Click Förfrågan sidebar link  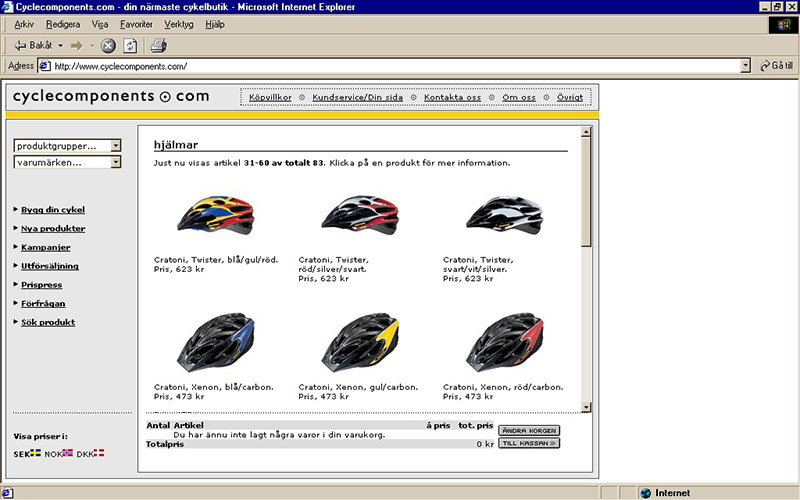(43, 304)
